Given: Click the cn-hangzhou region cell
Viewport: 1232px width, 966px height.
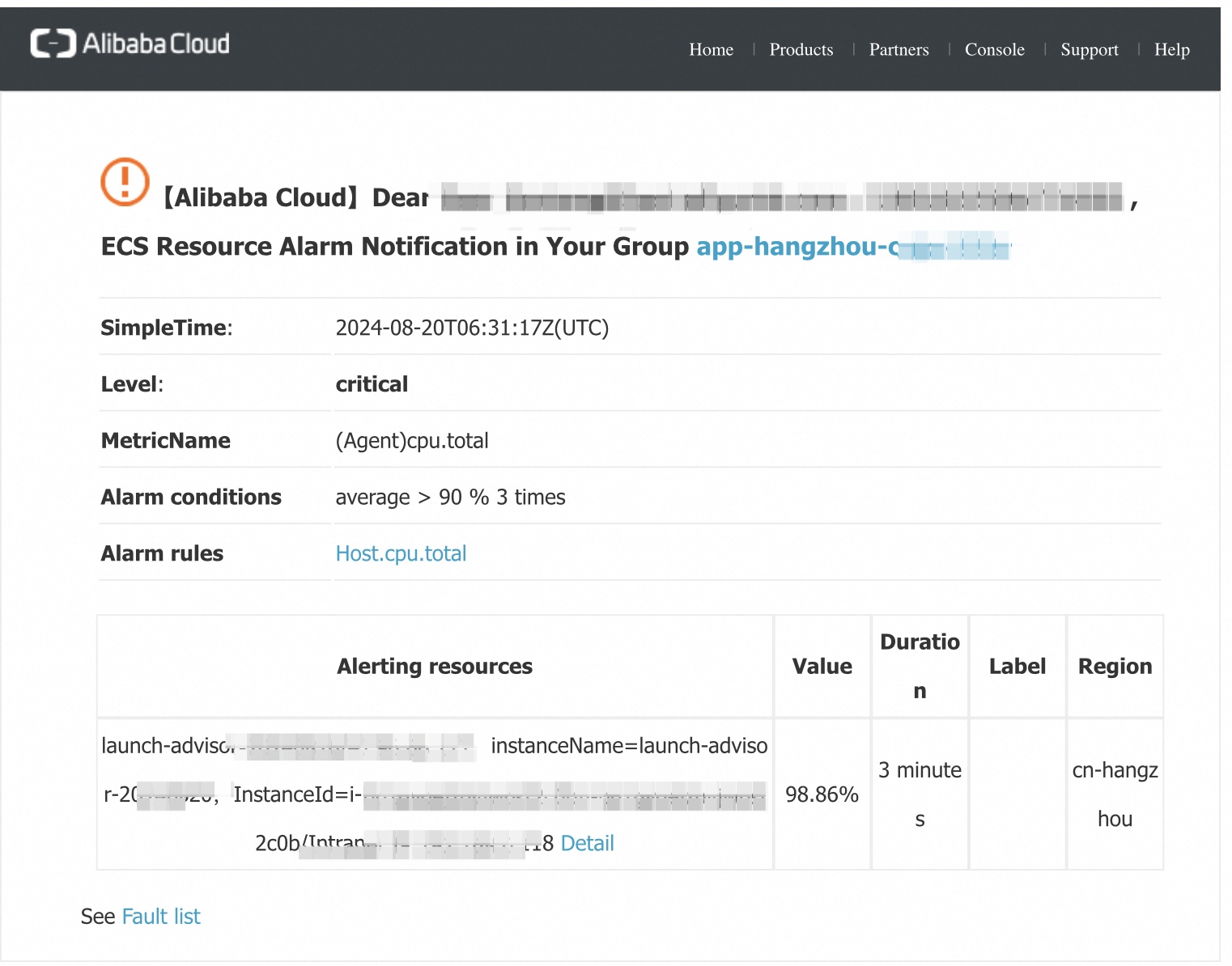Looking at the screenshot, I should click(x=1115, y=794).
